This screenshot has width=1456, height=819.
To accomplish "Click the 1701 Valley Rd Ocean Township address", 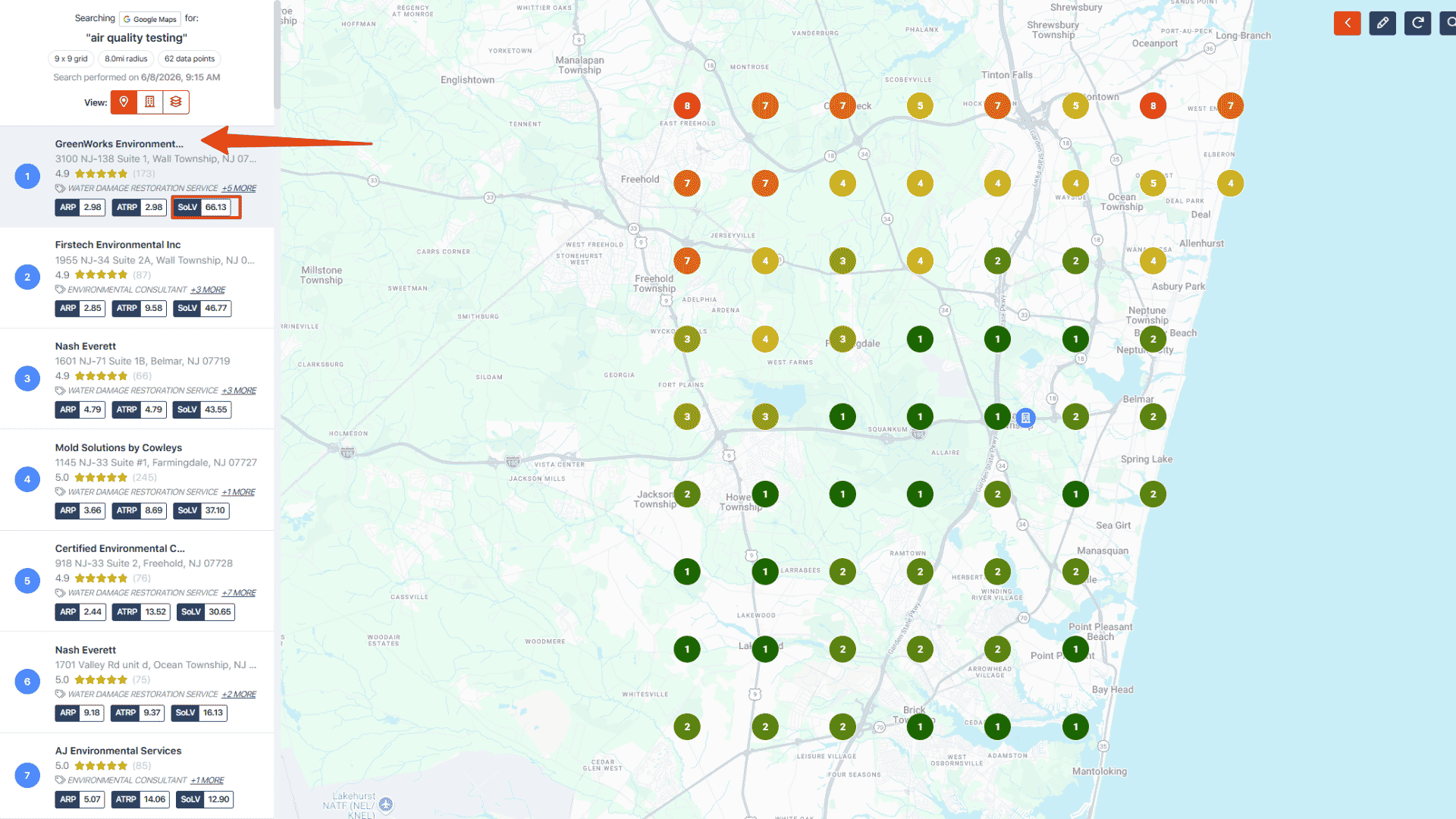I will [155, 664].
